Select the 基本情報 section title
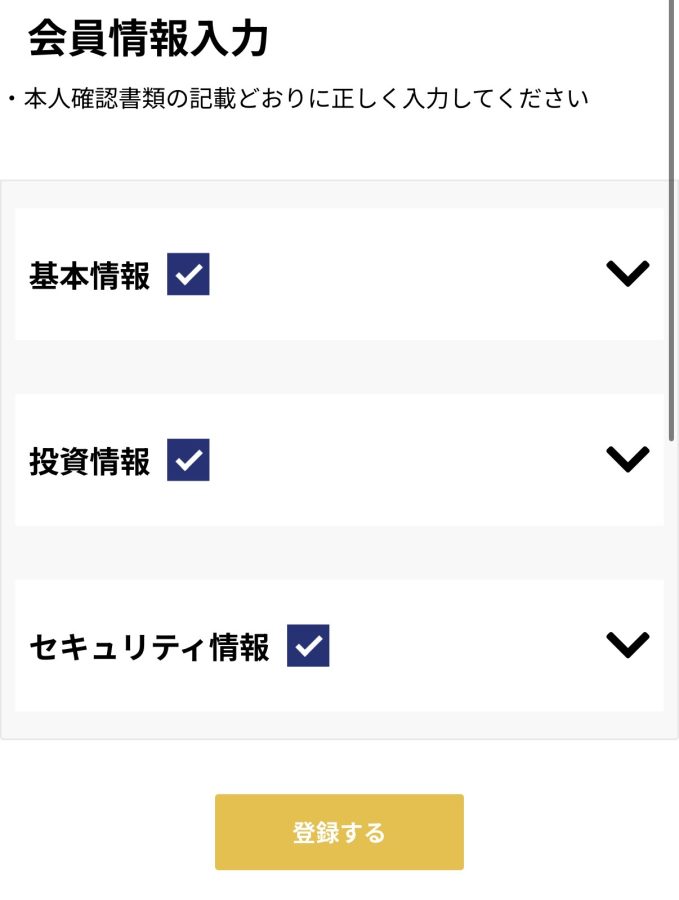Screen dimensions: 679x900 point(90,276)
